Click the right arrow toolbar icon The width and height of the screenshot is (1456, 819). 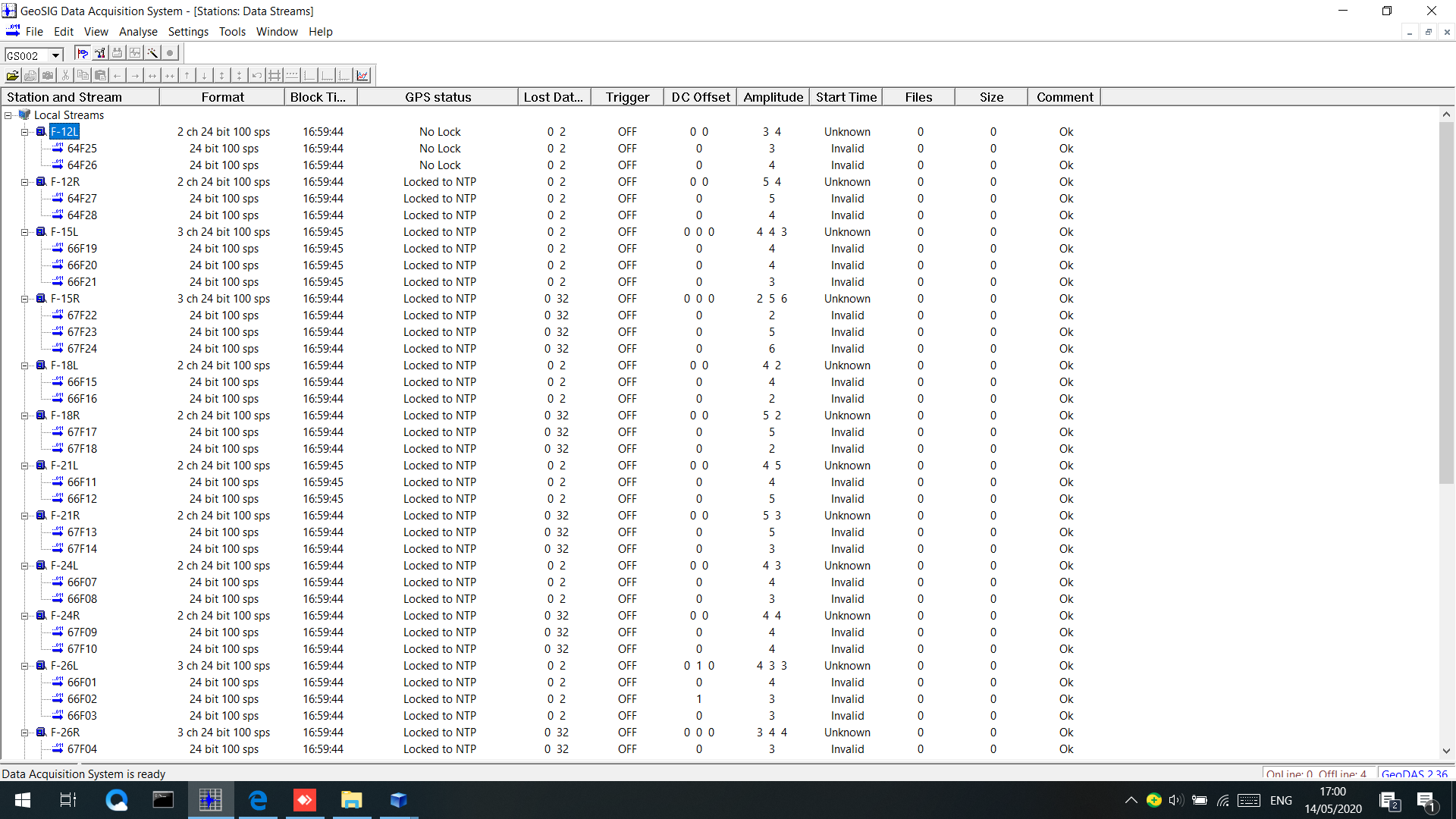pyautogui.click(x=135, y=75)
